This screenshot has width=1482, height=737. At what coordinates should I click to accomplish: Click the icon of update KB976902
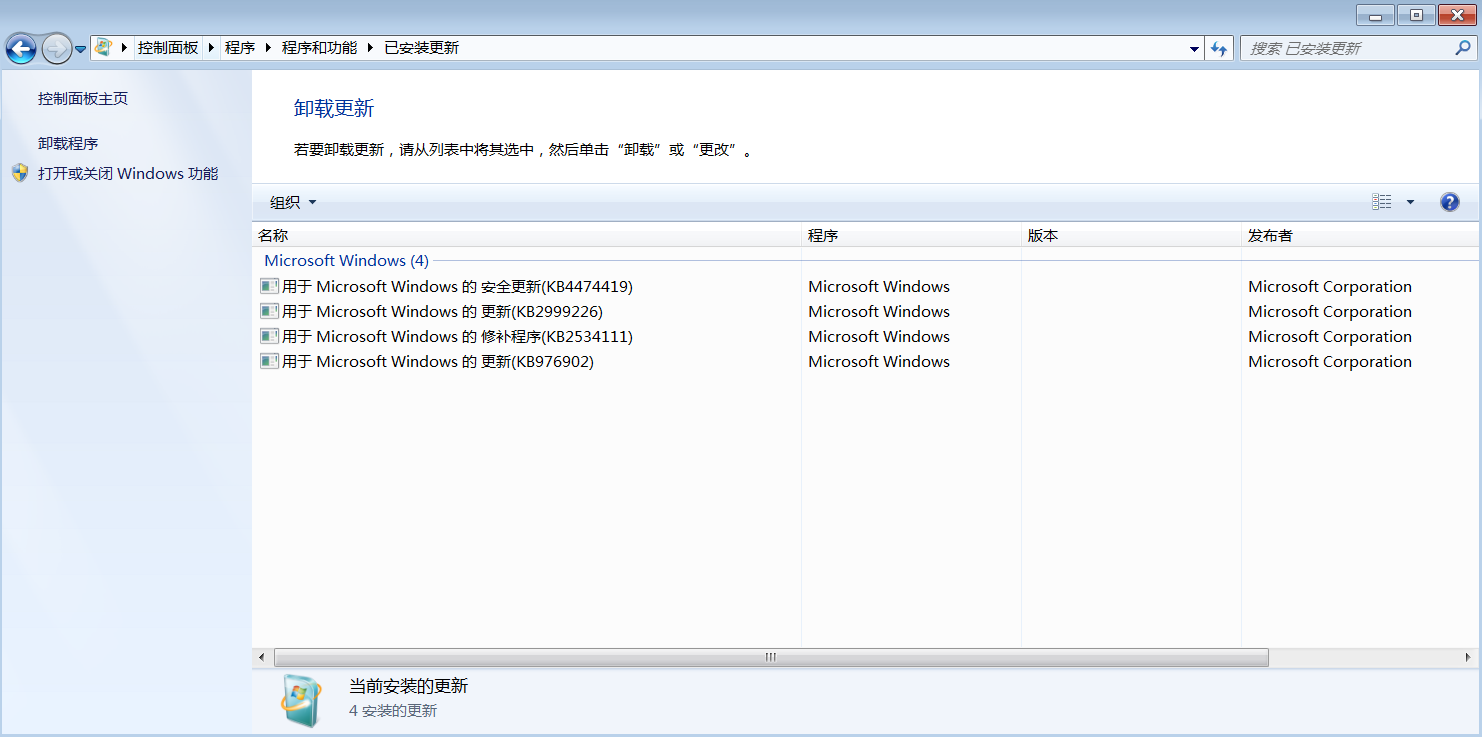coord(269,361)
